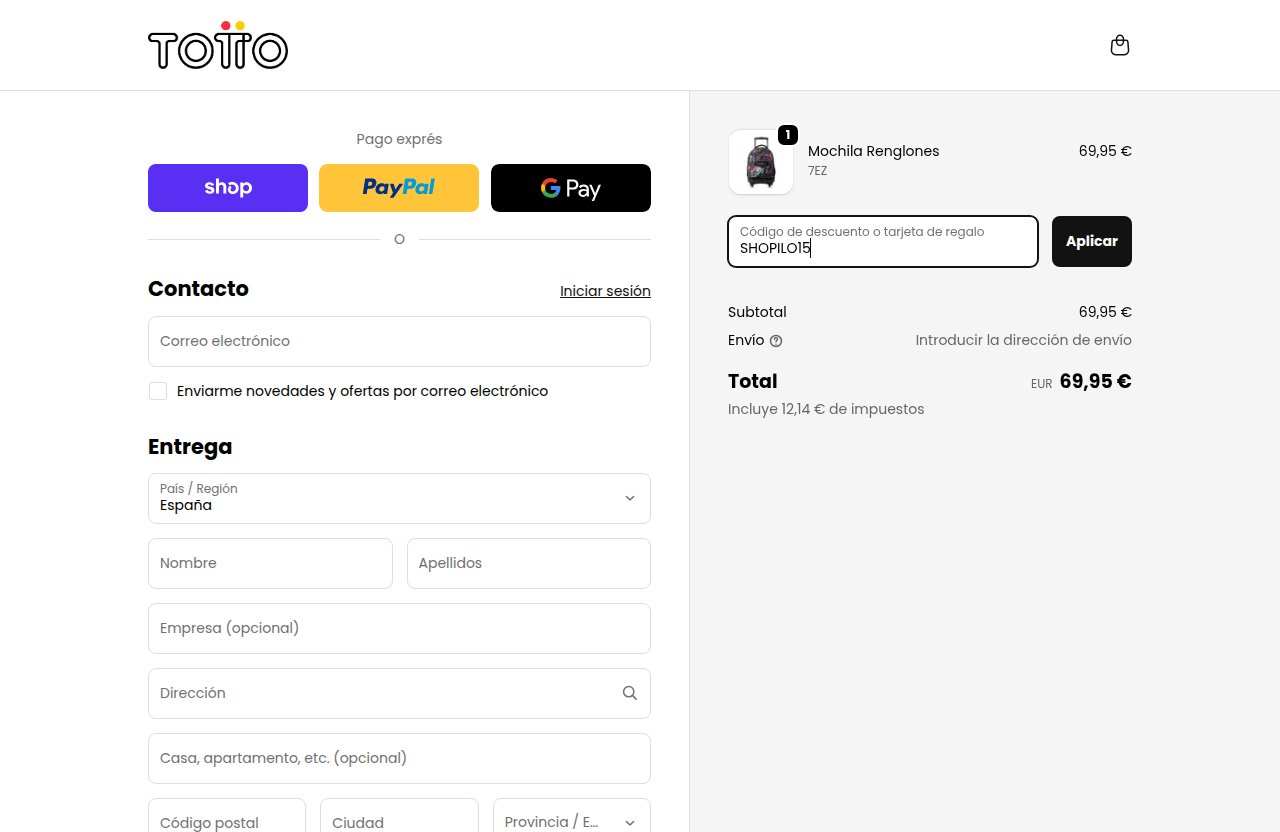1280x832 pixels.
Task: Click the Pago exprés heading
Action: pyautogui.click(x=399, y=139)
